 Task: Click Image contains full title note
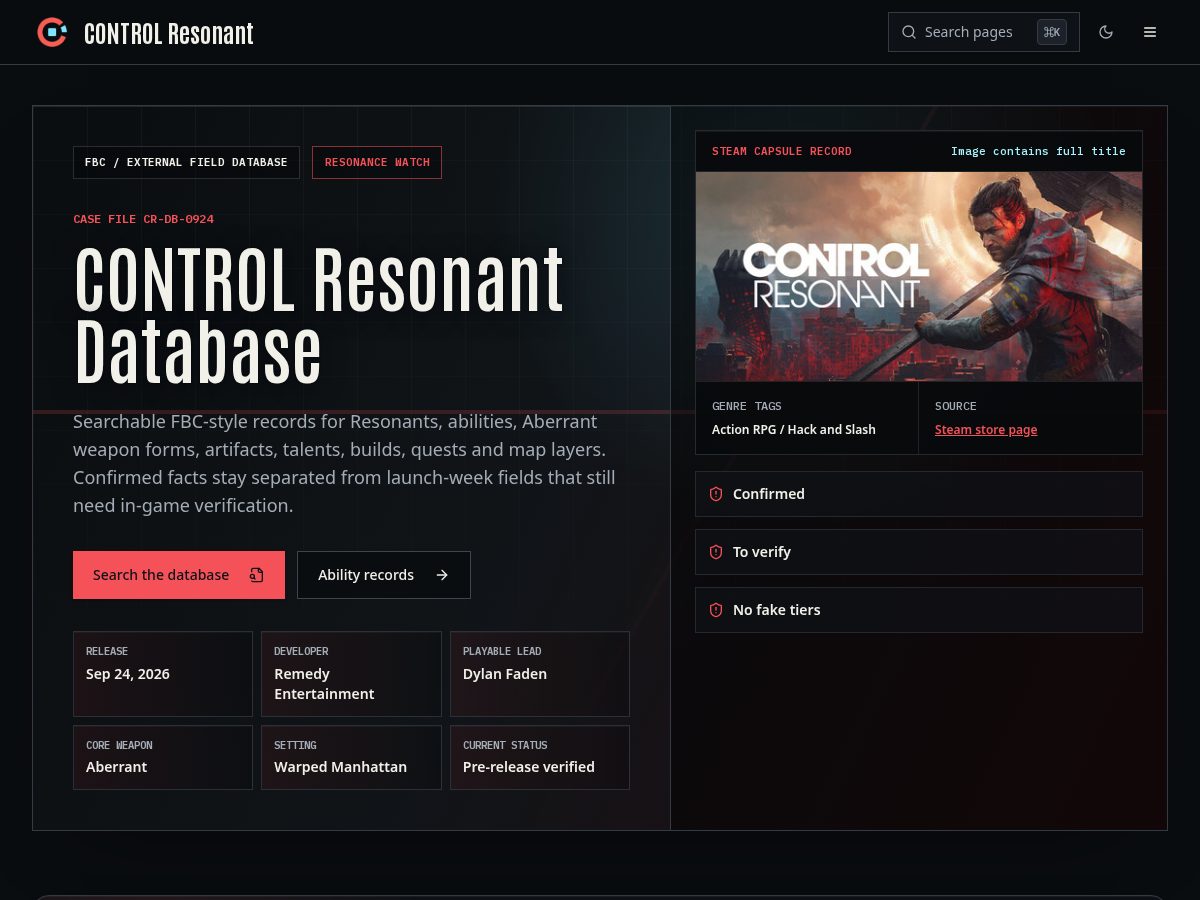click(x=1038, y=152)
